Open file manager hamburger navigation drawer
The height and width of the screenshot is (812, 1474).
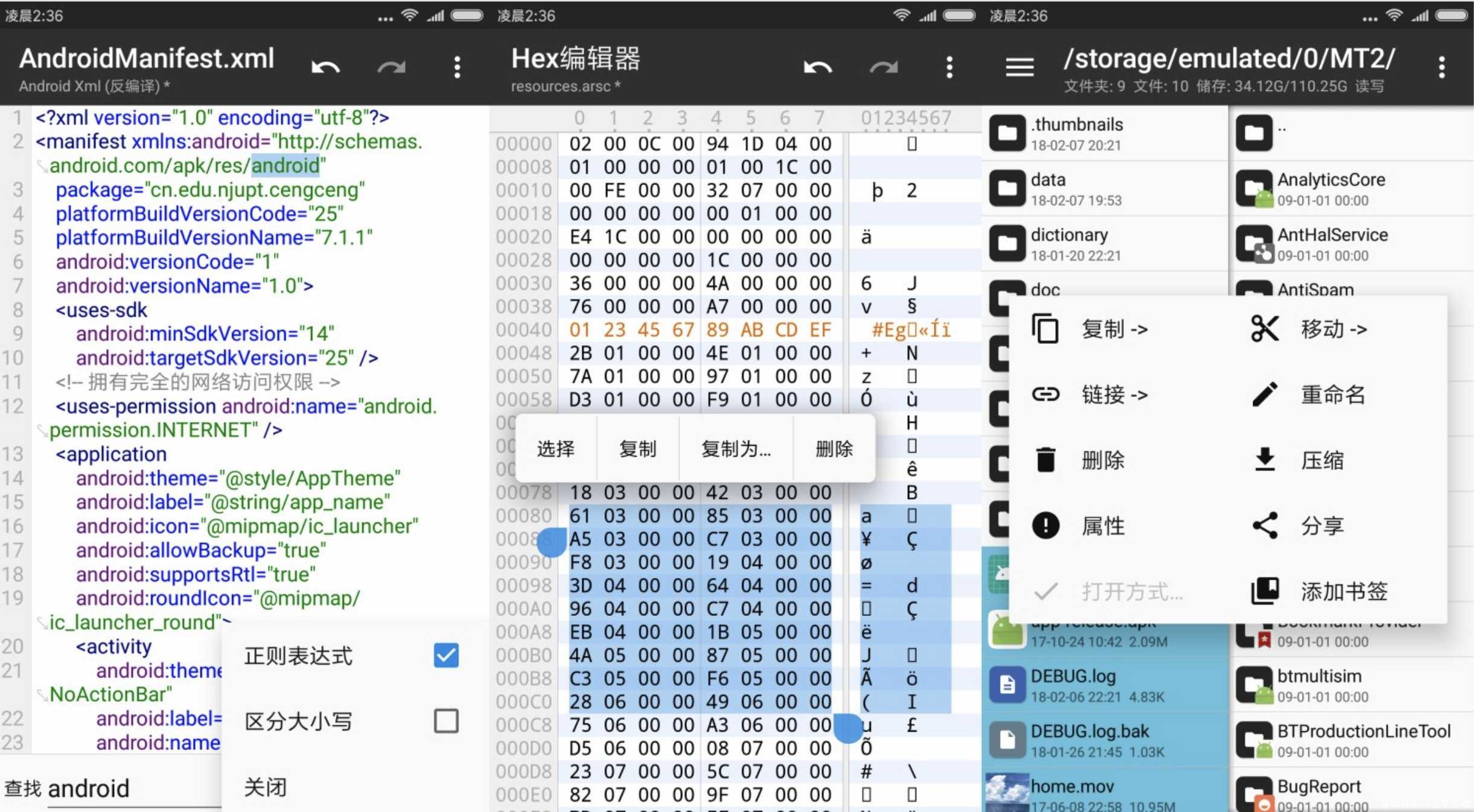coord(1019,67)
